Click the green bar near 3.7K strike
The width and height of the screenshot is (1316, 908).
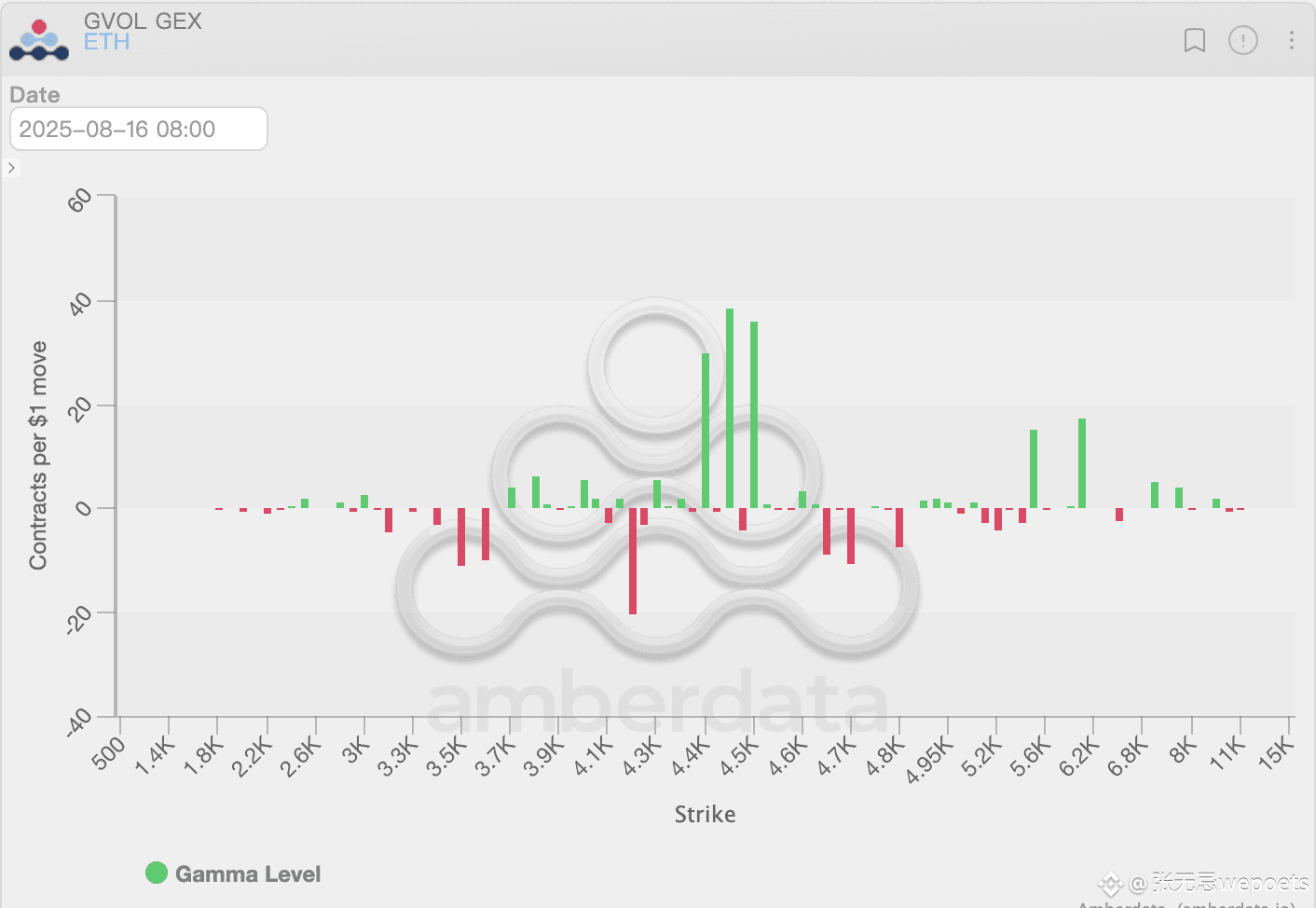[x=512, y=498]
